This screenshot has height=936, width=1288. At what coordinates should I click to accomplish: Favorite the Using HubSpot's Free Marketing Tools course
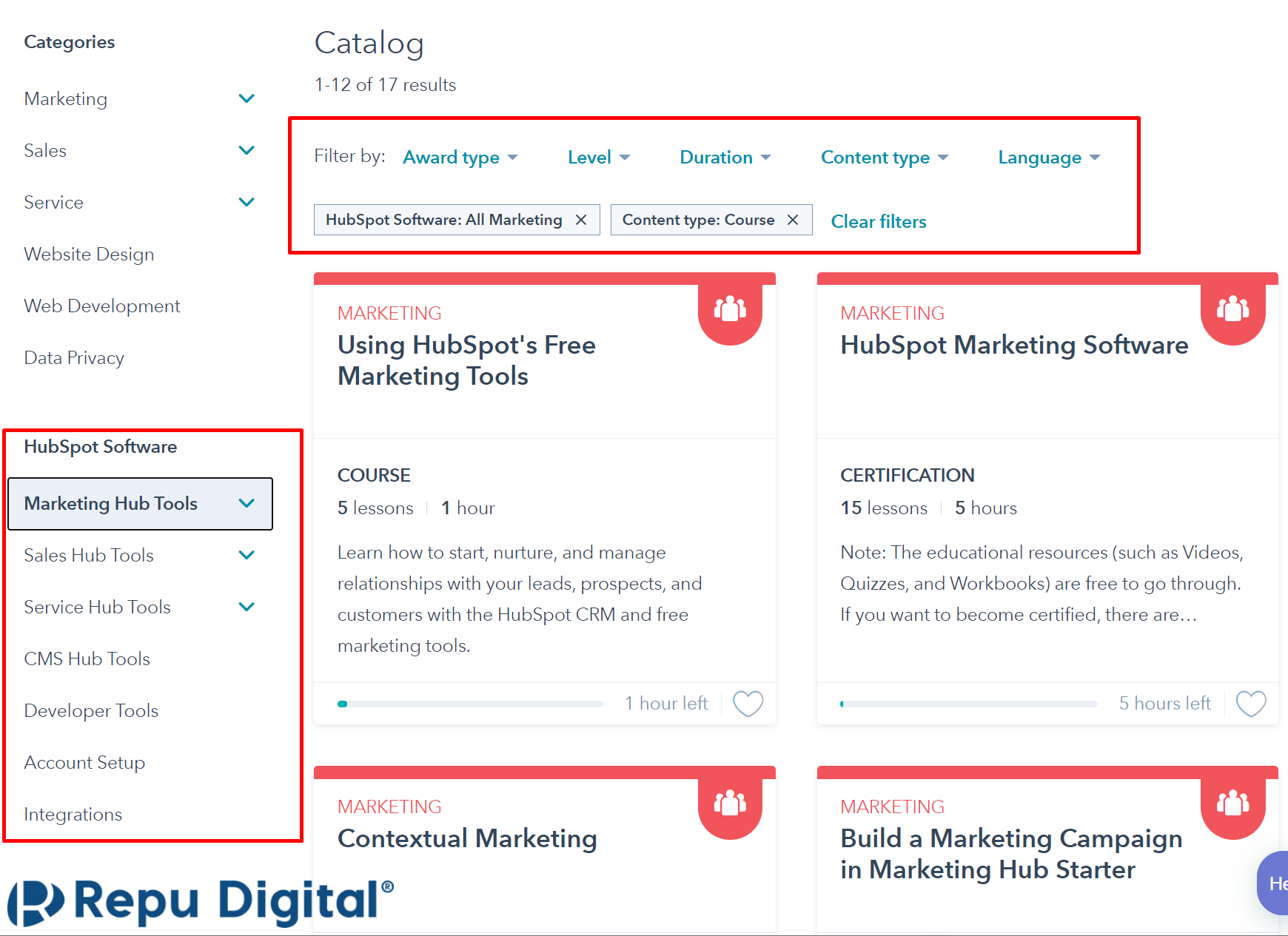(748, 704)
